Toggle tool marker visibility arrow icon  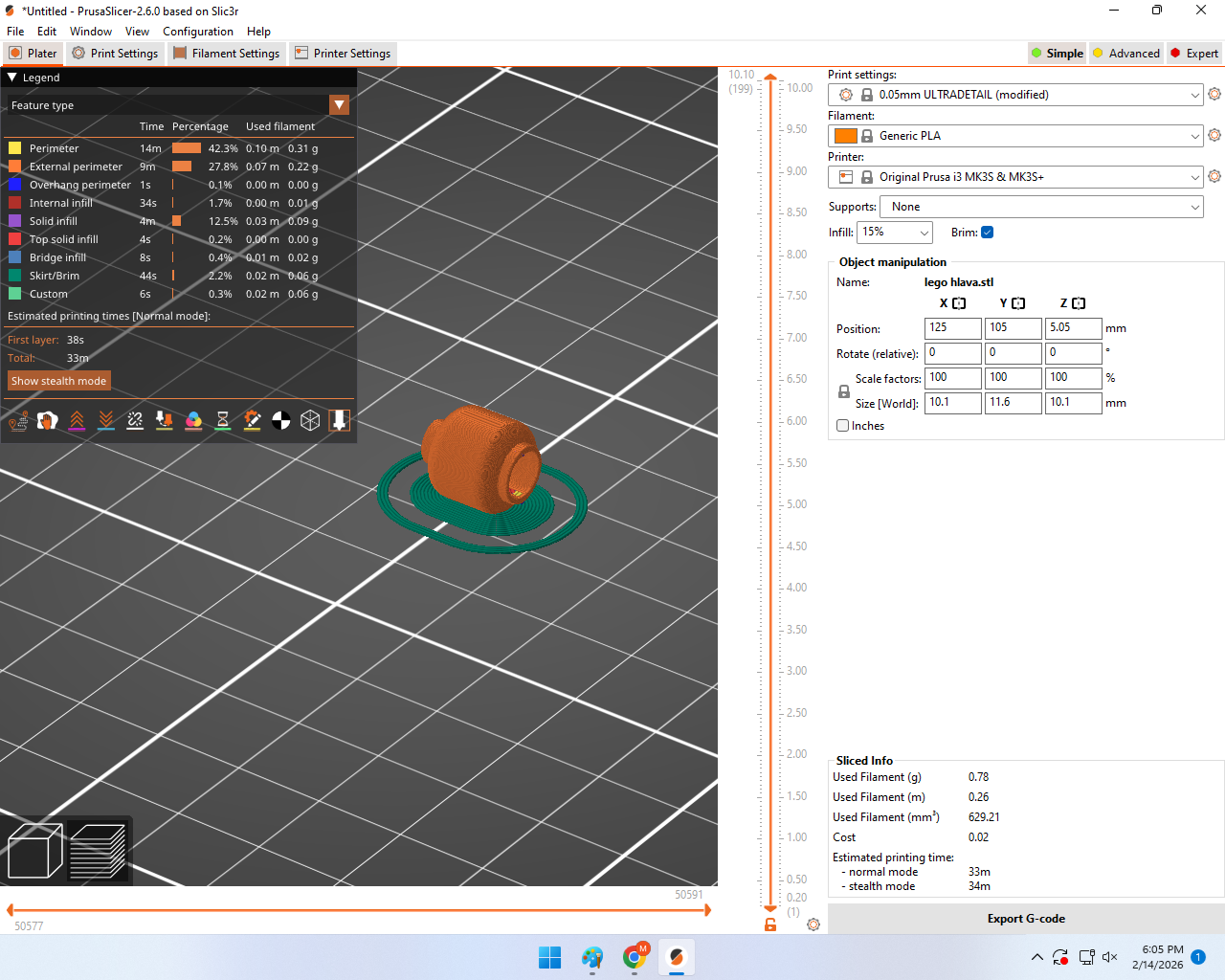[340, 420]
